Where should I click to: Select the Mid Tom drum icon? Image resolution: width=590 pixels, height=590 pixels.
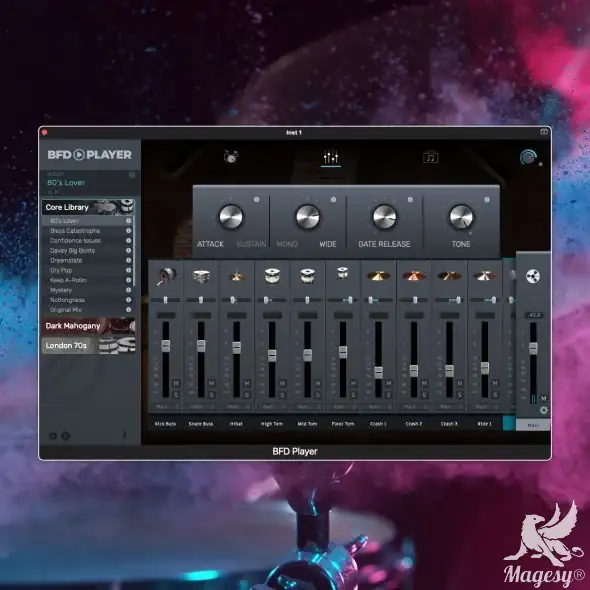(x=307, y=275)
